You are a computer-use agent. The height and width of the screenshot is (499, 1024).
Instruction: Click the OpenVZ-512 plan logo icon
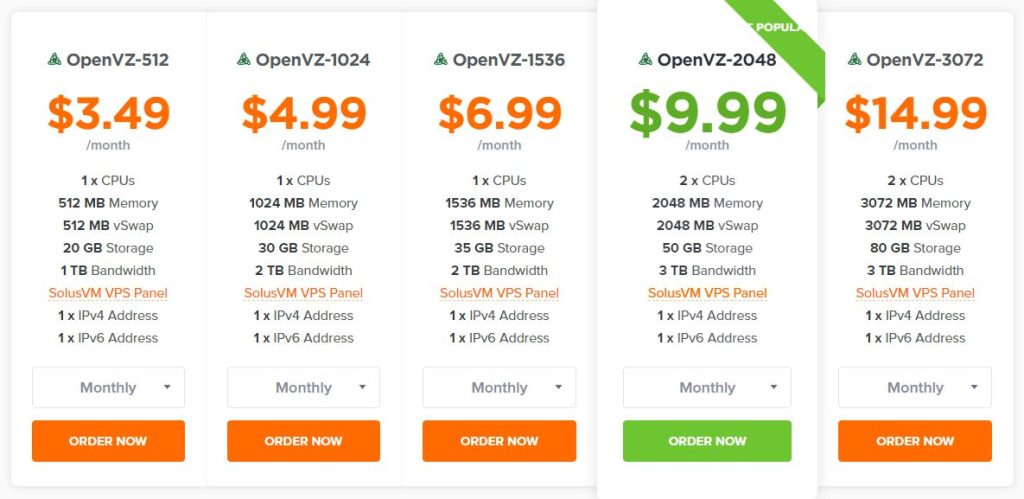[x=54, y=59]
